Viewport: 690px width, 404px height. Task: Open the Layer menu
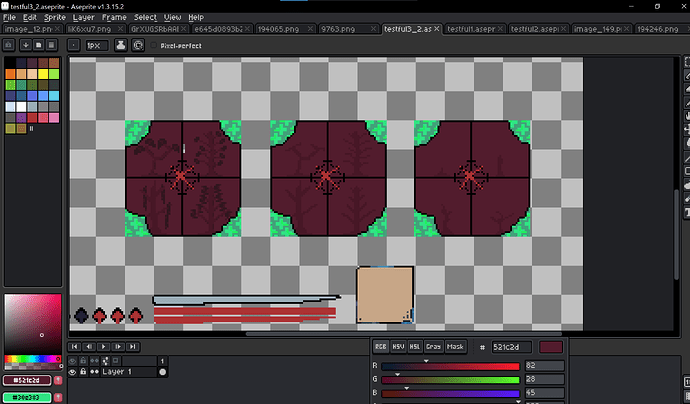(x=82, y=18)
